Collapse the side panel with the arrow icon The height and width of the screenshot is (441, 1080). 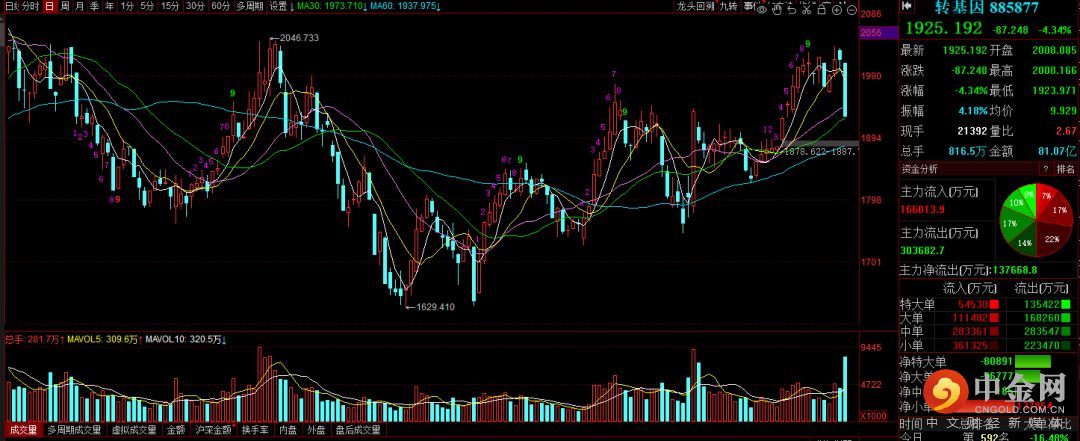pos(907,6)
